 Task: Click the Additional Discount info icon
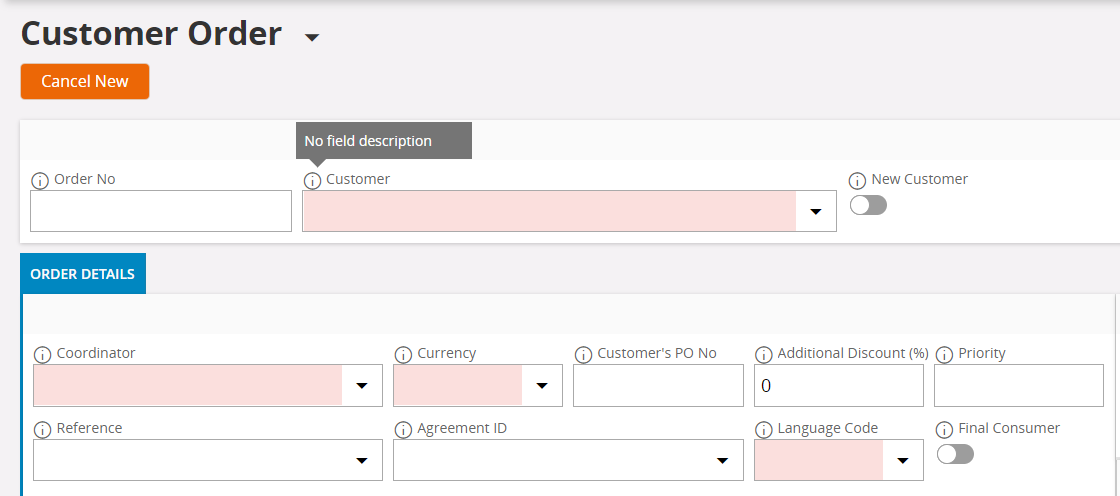pyautogui.click(x=763, y=355)
